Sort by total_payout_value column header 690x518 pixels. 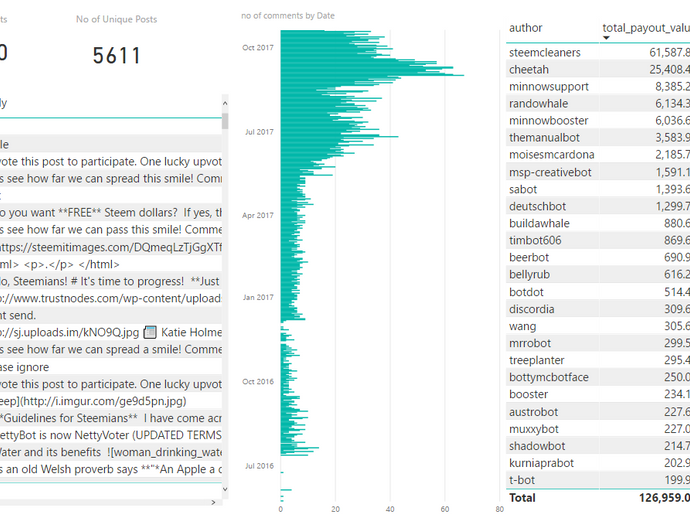pos(646,28)
